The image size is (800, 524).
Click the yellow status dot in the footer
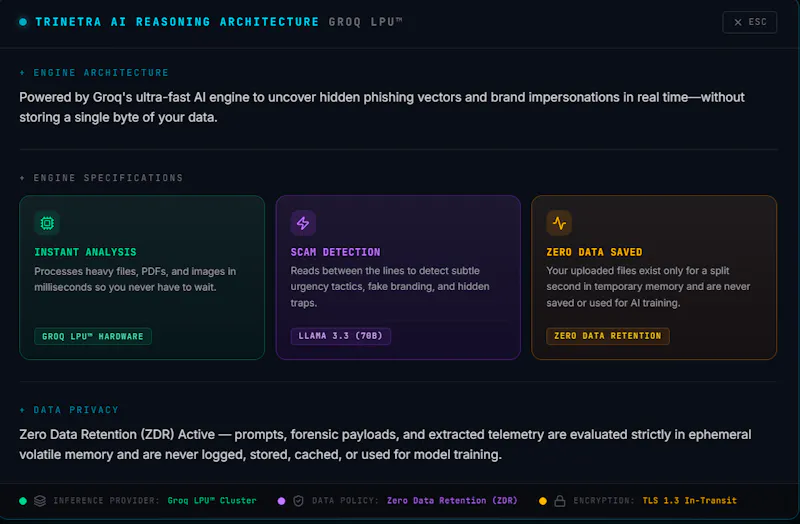[543, 501]
